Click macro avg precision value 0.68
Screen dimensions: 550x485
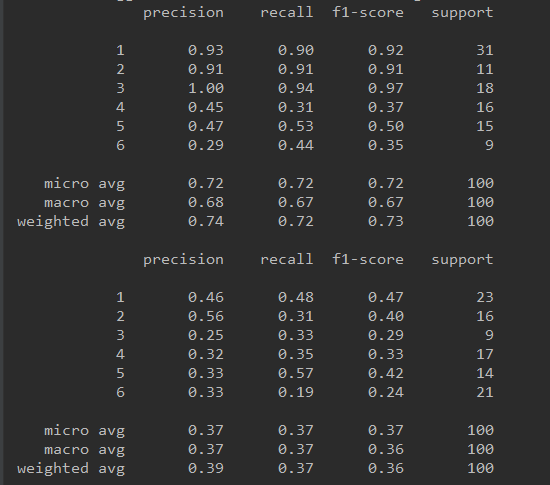click(206, 202)
